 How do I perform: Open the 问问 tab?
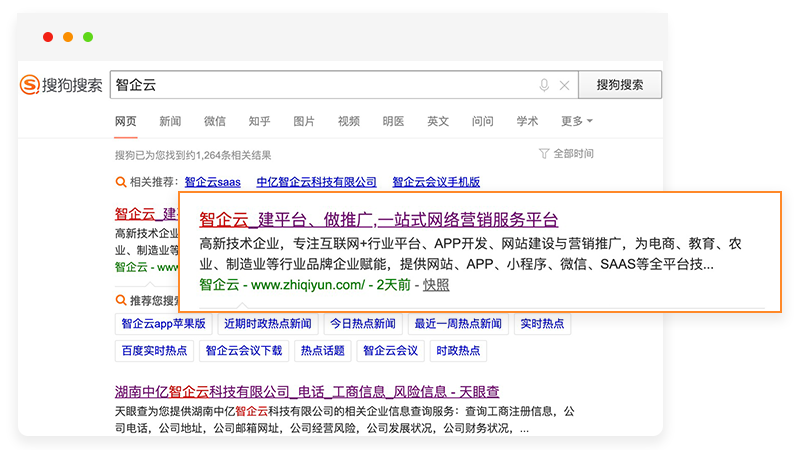tap(483, 121)
